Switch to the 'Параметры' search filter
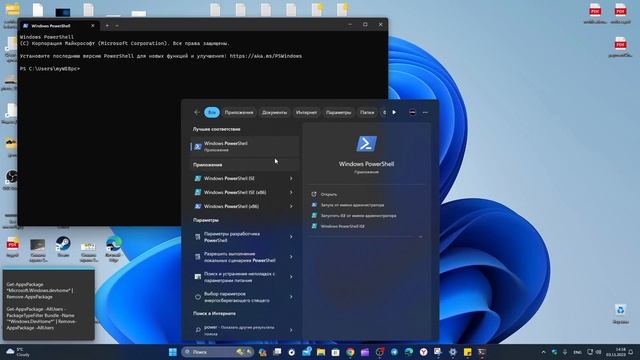The width and height of the screenshot is (640, 360). [338, 112]
